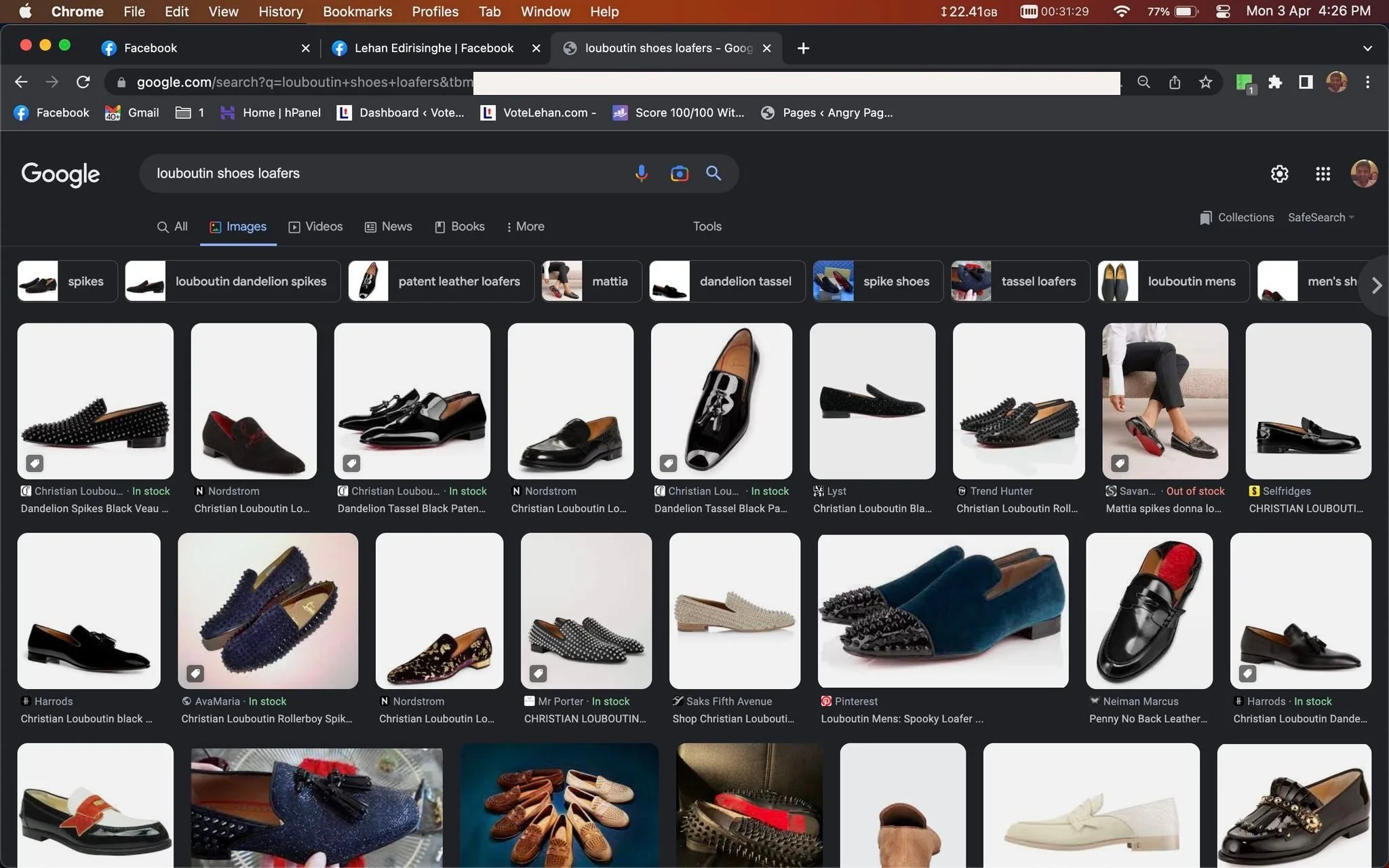The height and width of the screenshot is (868, 1389).
Task: Click Google account avatar on results page
Action: point(1364,174)
